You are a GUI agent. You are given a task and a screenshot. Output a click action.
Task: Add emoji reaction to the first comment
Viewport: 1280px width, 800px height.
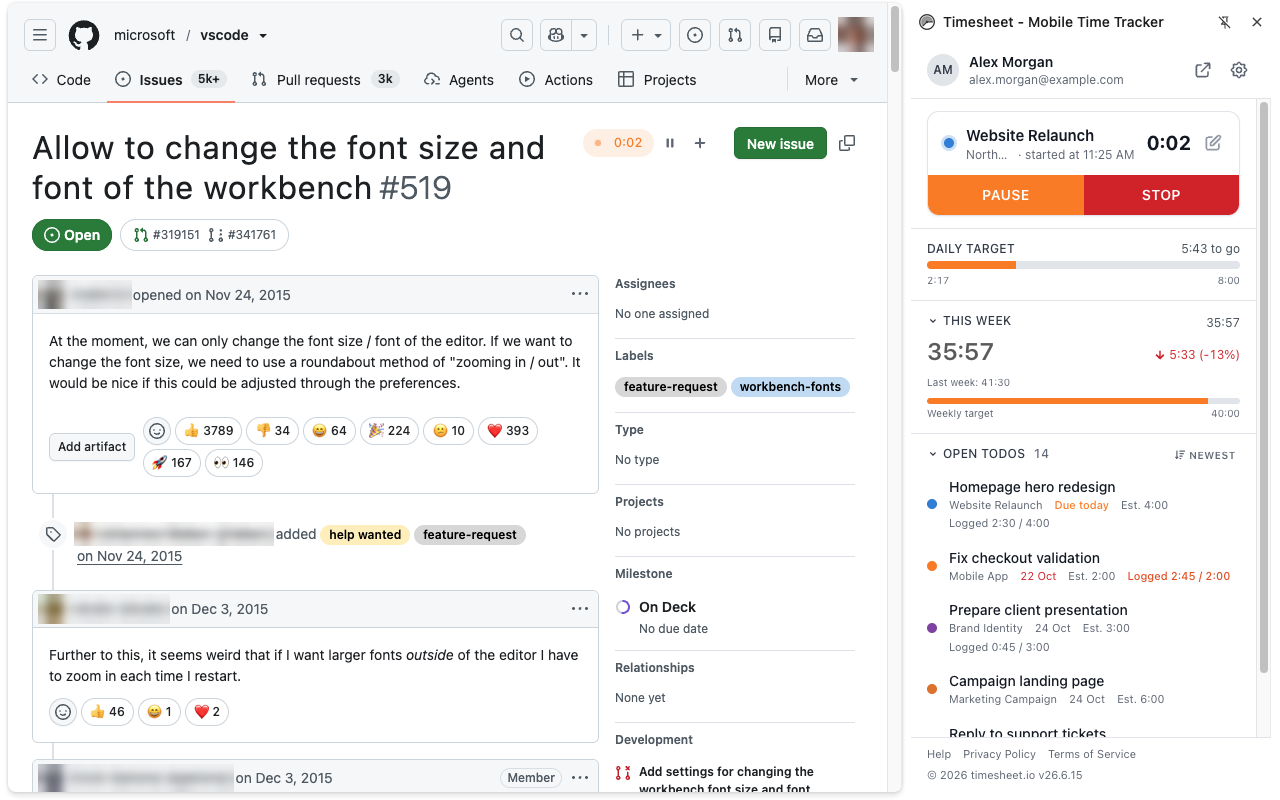tap(157, 431)
